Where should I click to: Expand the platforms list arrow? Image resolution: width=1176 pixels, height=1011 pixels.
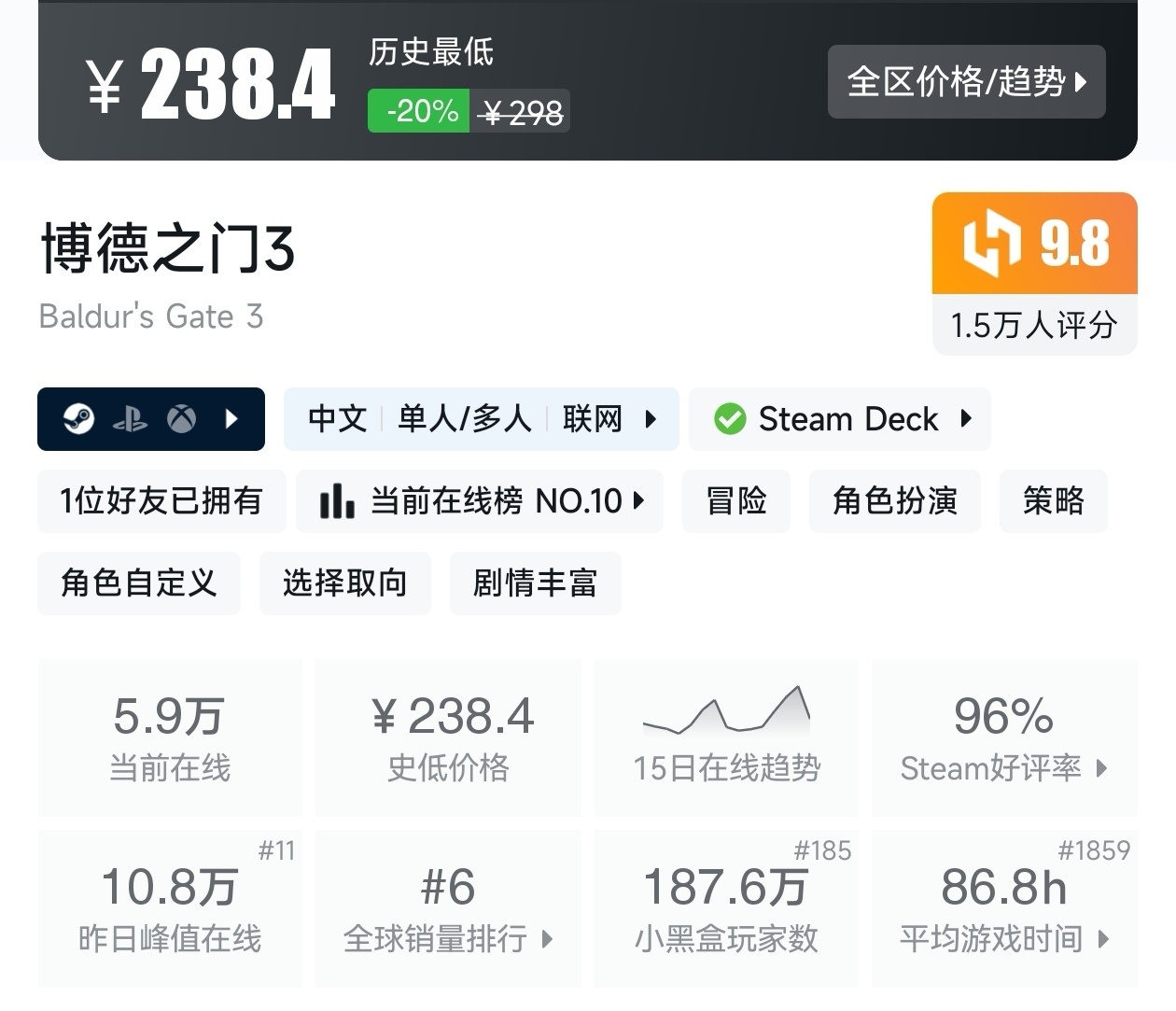coord(231,419)
